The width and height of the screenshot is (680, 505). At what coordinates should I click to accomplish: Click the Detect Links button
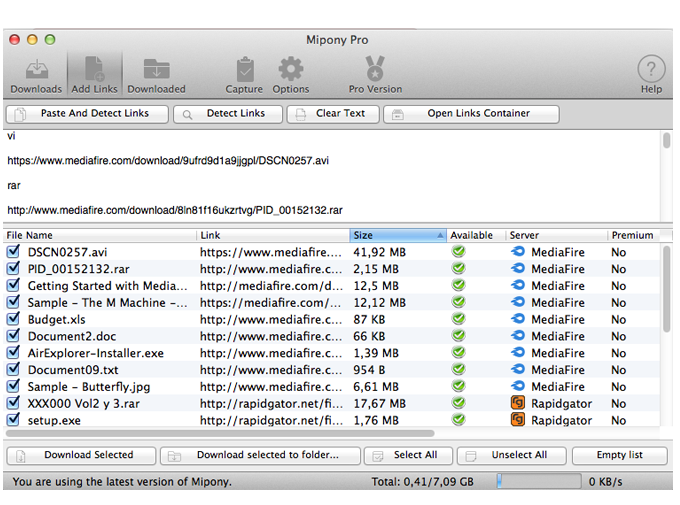228,114
